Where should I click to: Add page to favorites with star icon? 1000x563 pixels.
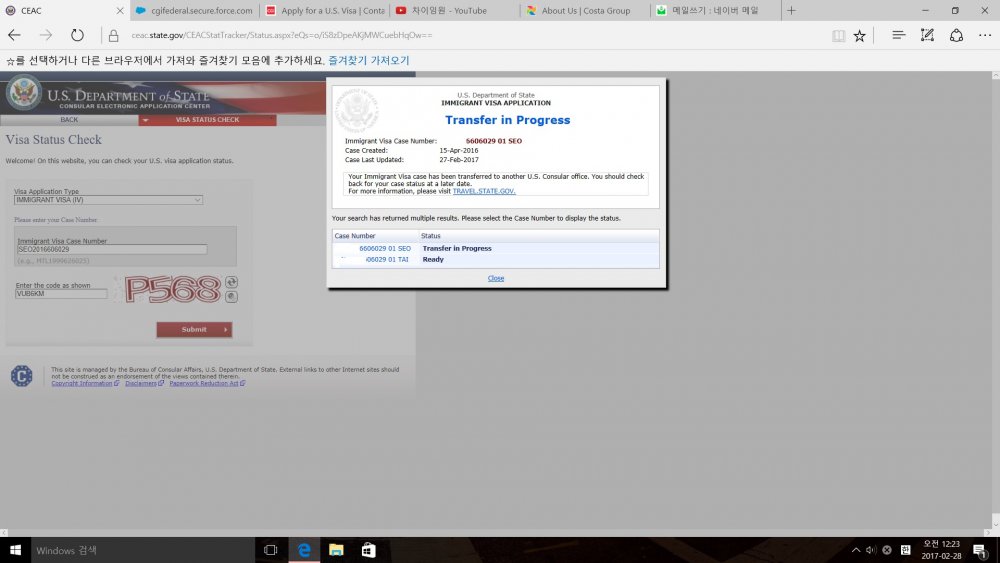tap(860, 36)
